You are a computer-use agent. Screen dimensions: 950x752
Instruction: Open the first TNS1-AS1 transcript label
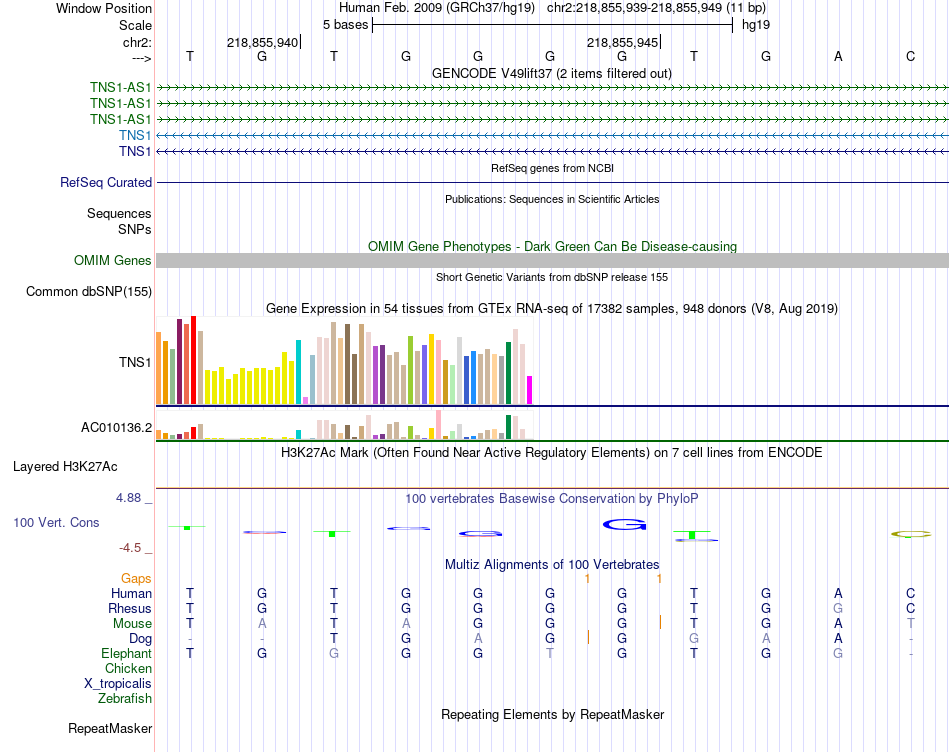(121, 88)
